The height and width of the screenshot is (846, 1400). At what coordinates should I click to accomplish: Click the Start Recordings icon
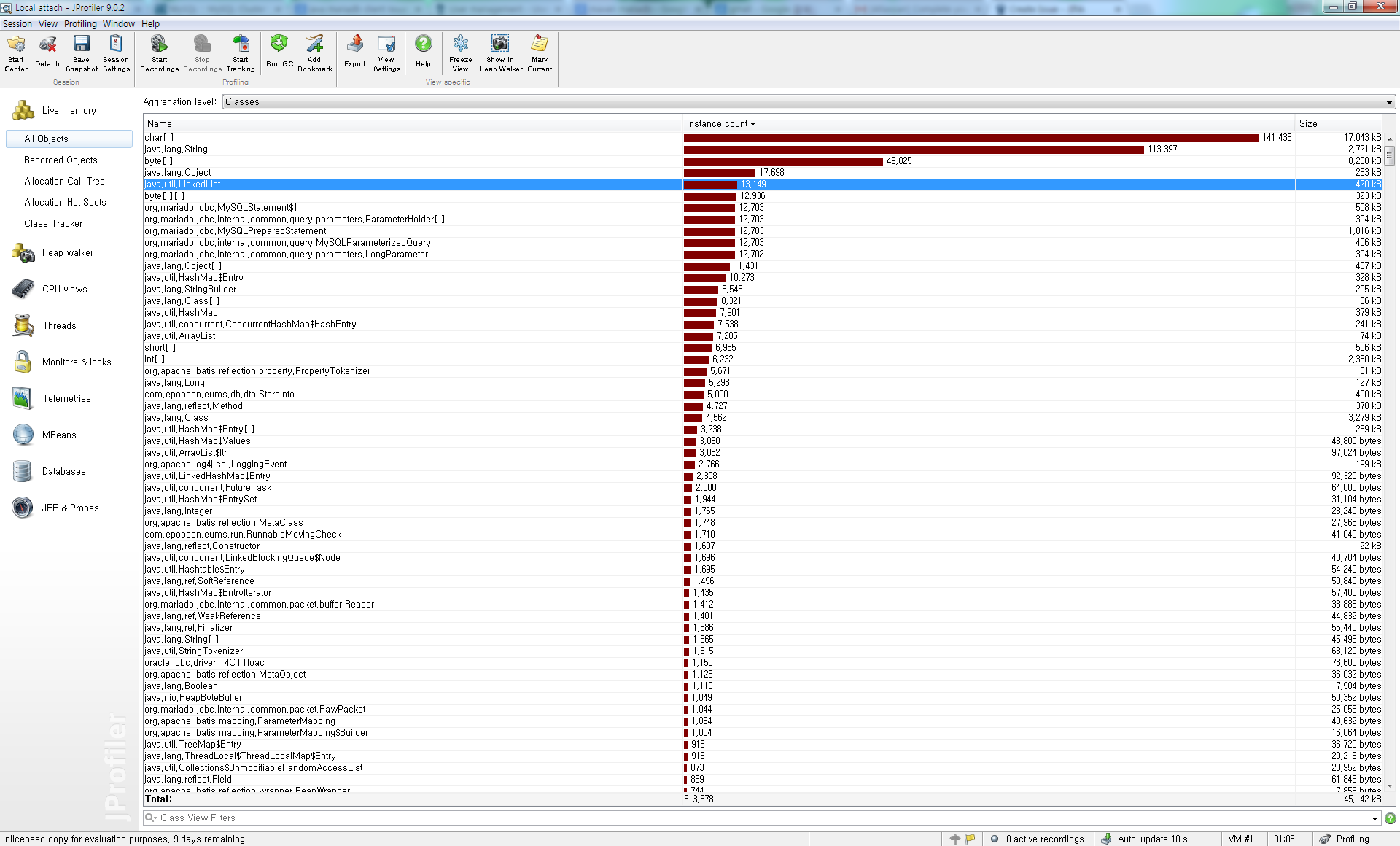pos(159,44)
